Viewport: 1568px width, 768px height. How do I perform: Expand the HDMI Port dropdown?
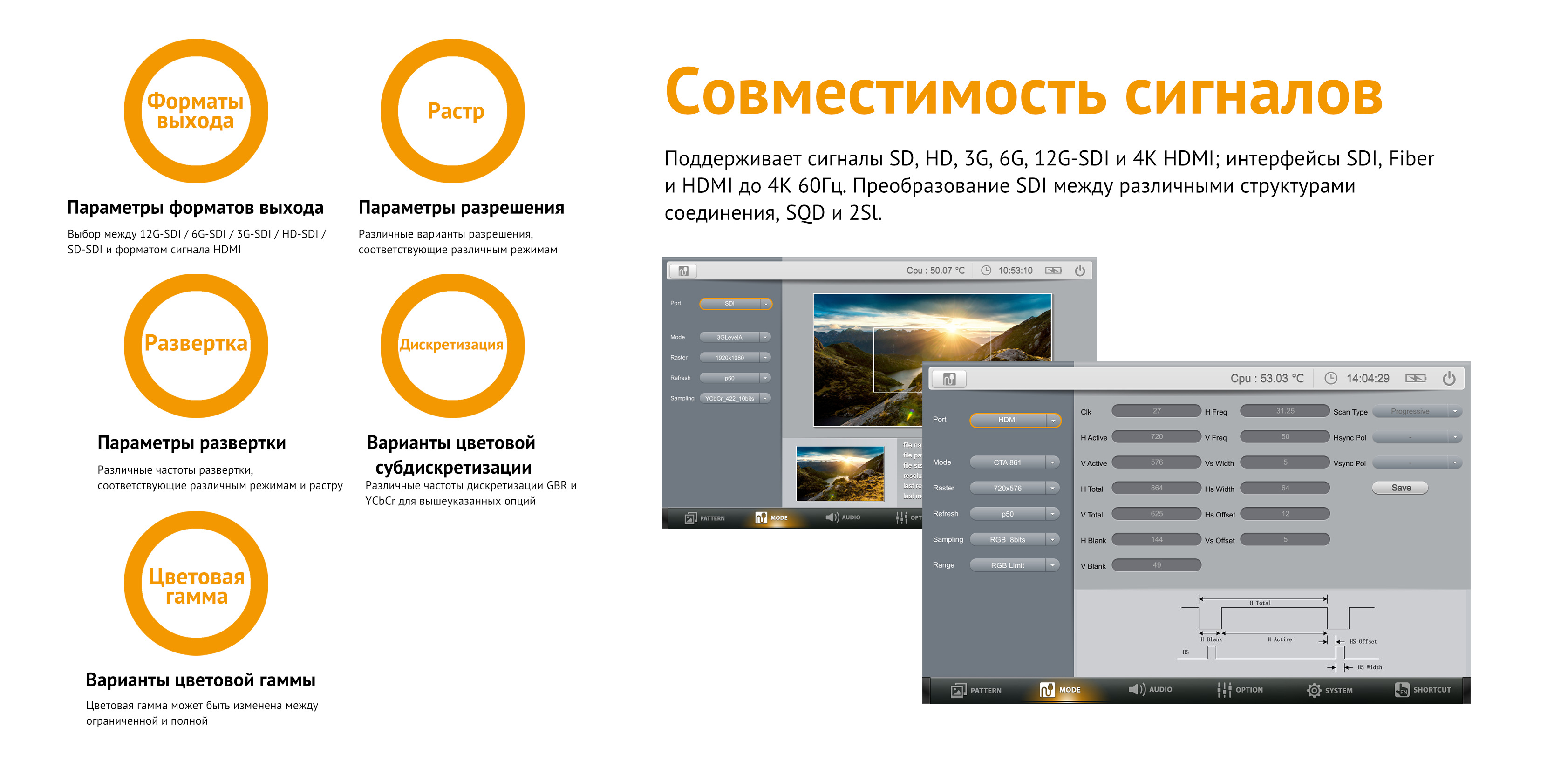pyautogui.click(x=1015, y=420)
